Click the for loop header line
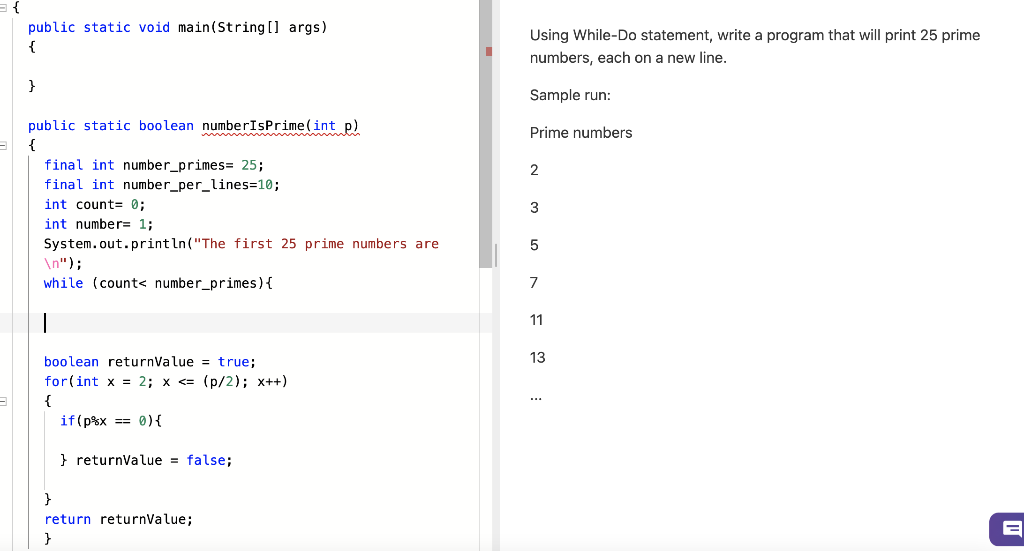Screen dimensions: 1024x551 click(x=166, y=381)
